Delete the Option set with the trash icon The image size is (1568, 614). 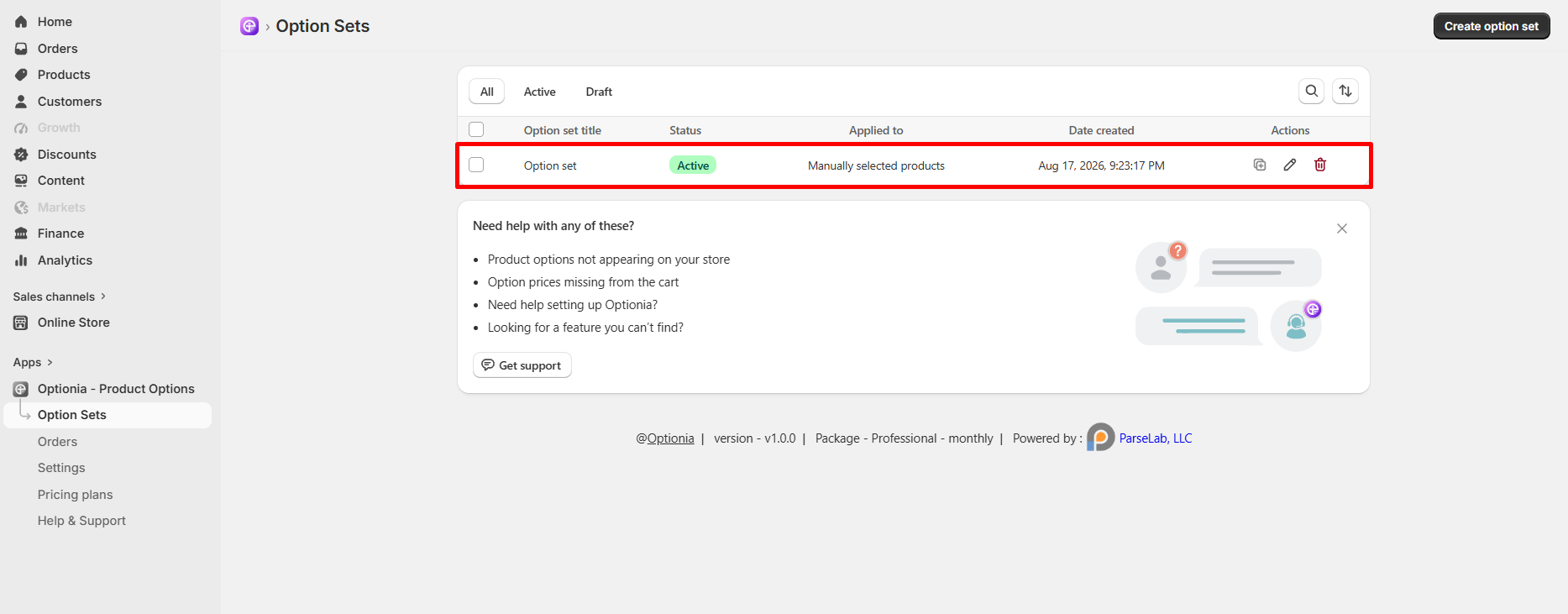tap(1320, 165)
